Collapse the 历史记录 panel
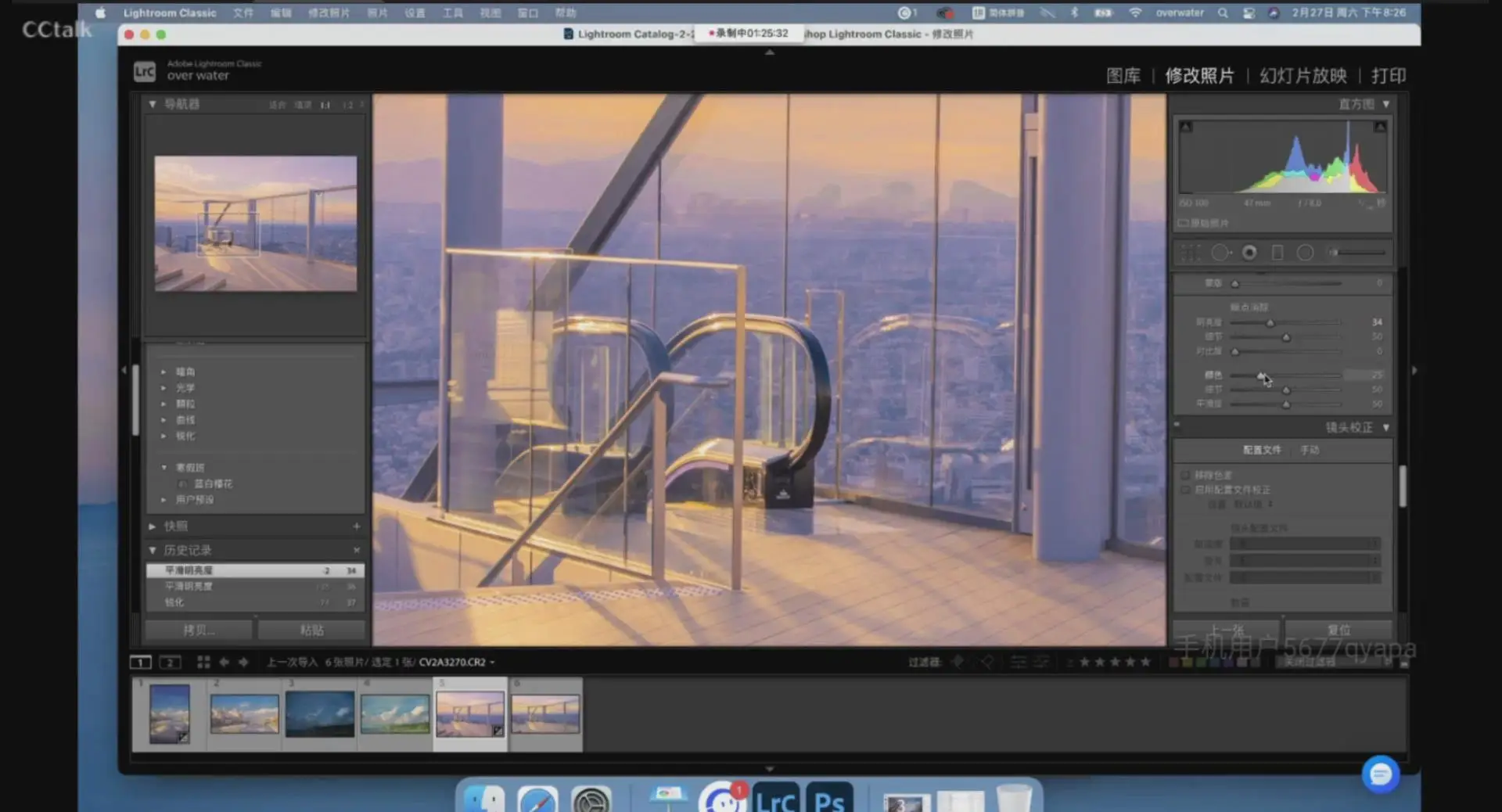 pyautogui.click(x=153, y=550)
